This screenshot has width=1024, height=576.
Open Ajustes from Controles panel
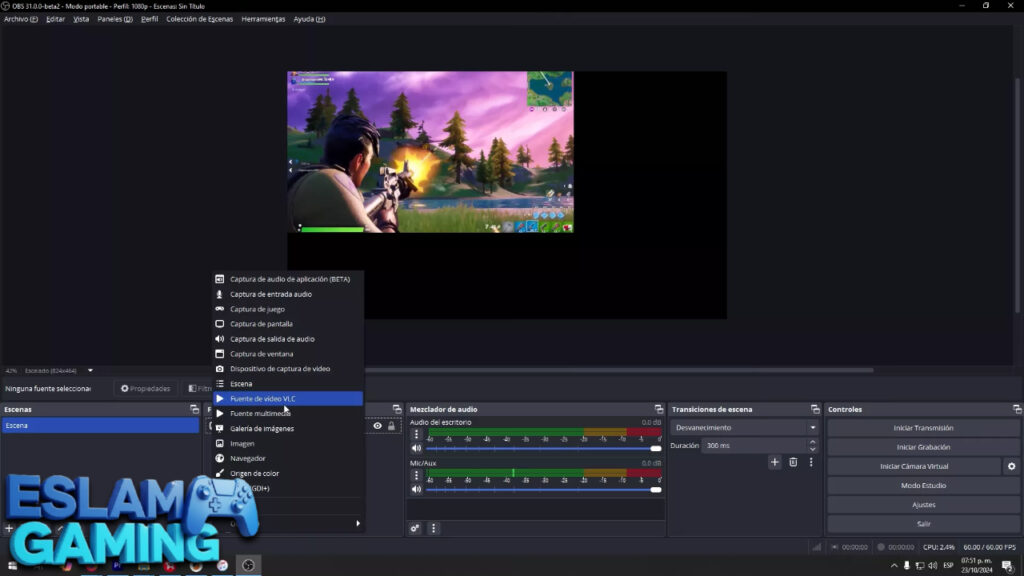coord(923,505)
